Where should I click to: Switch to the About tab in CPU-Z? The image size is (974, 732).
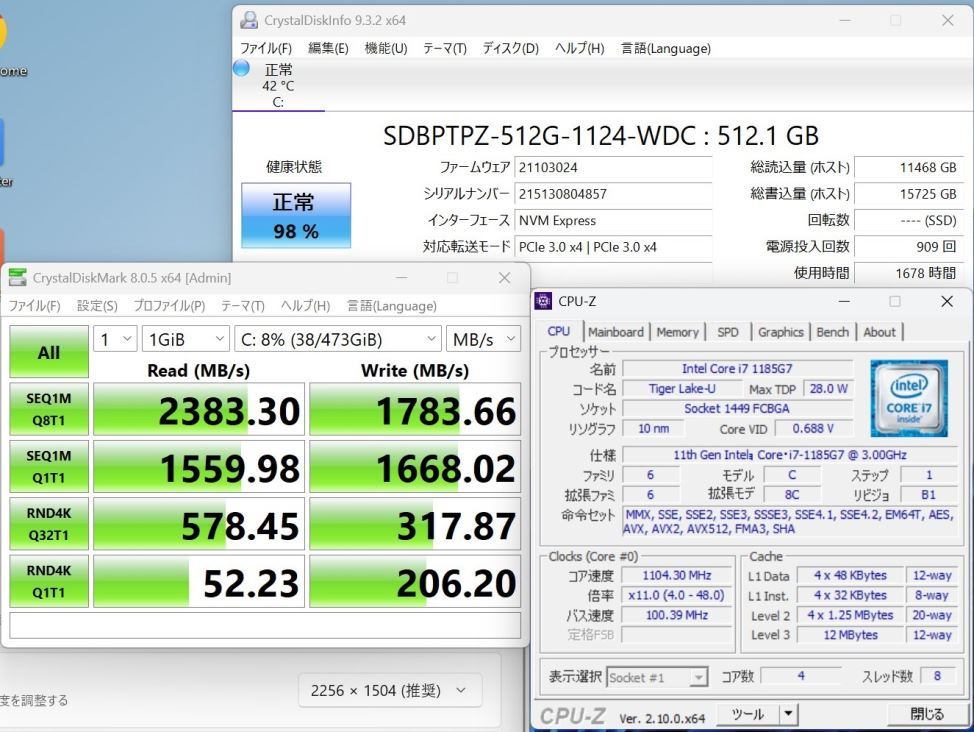(x=880, y=332)
